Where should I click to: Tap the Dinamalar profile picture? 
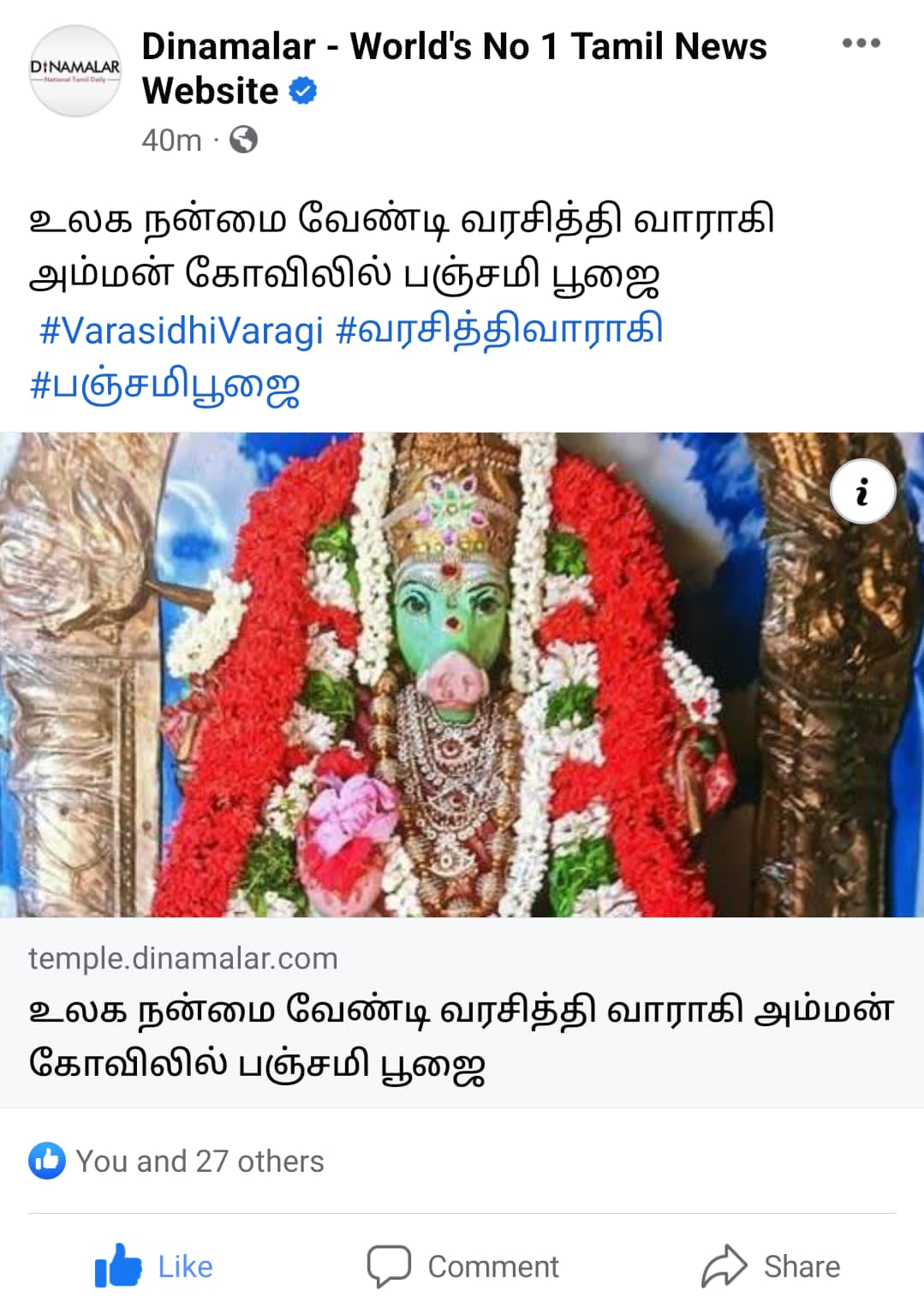point(75,70)
